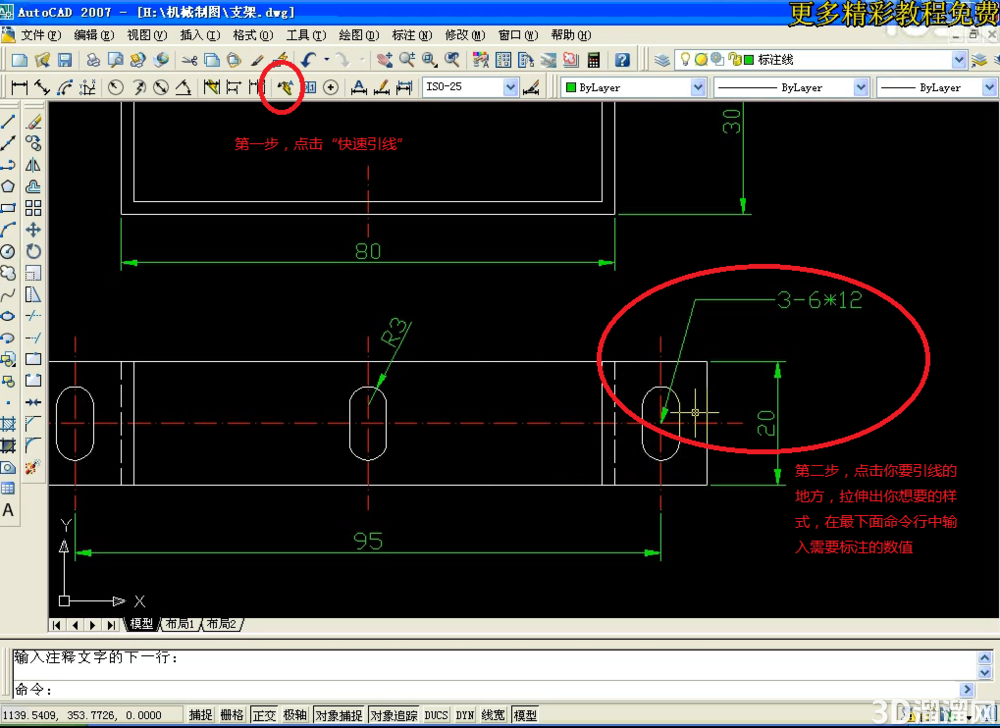Click the first-tab navigation arrow
The height and width of the screenshot is (728, 1000).
coord(57,625)
